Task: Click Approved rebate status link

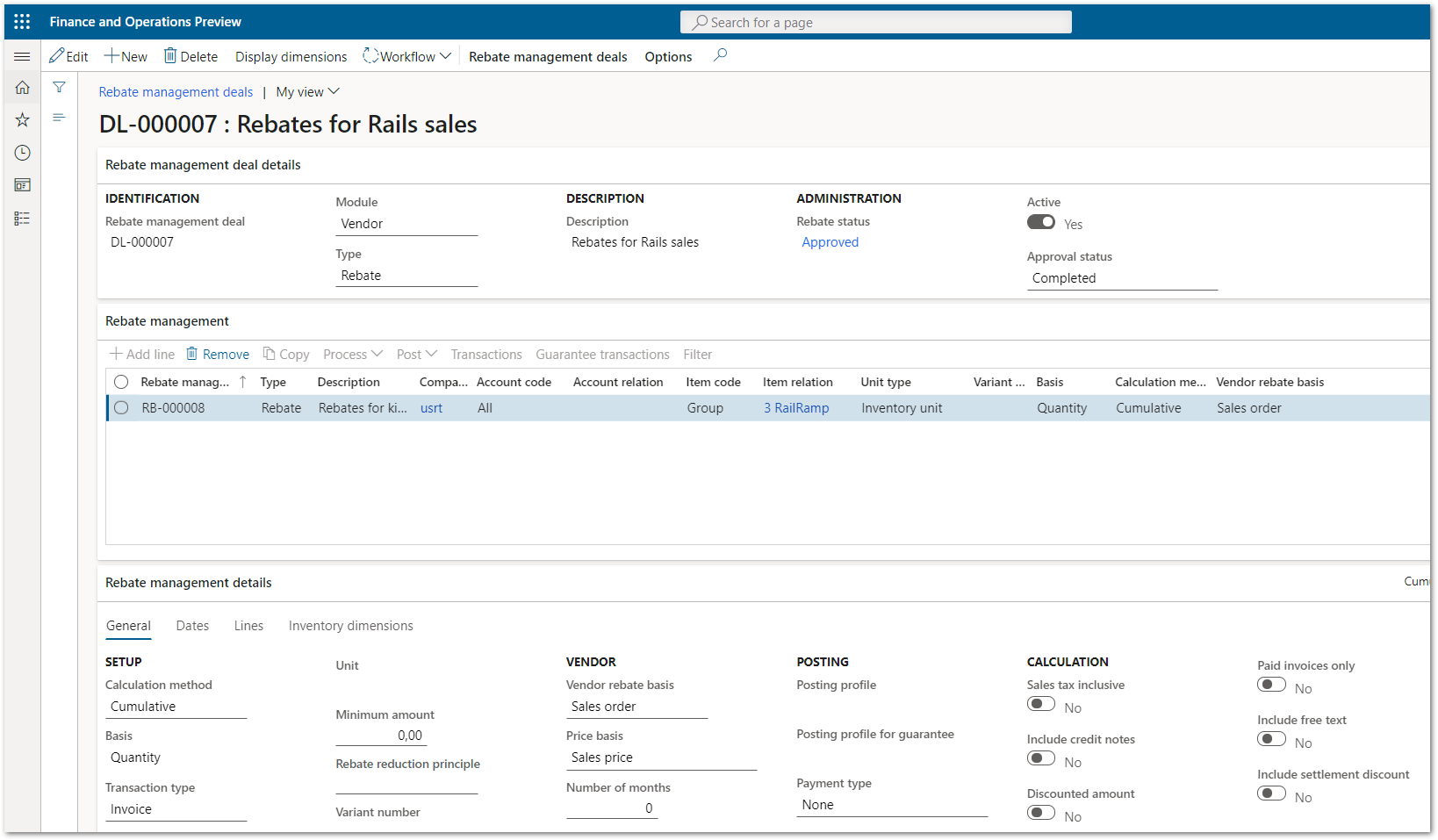Action: (x=830, y=242)
